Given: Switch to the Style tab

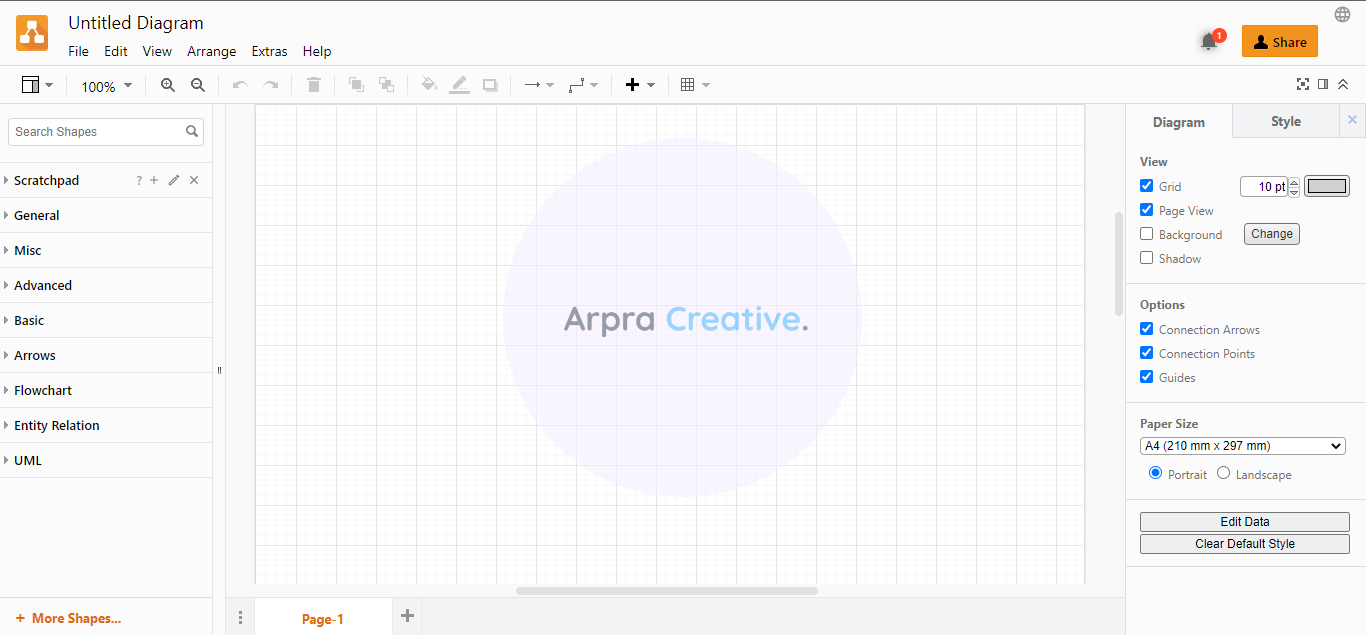Looking at the screenshot, I should [x=1285, y=122].
